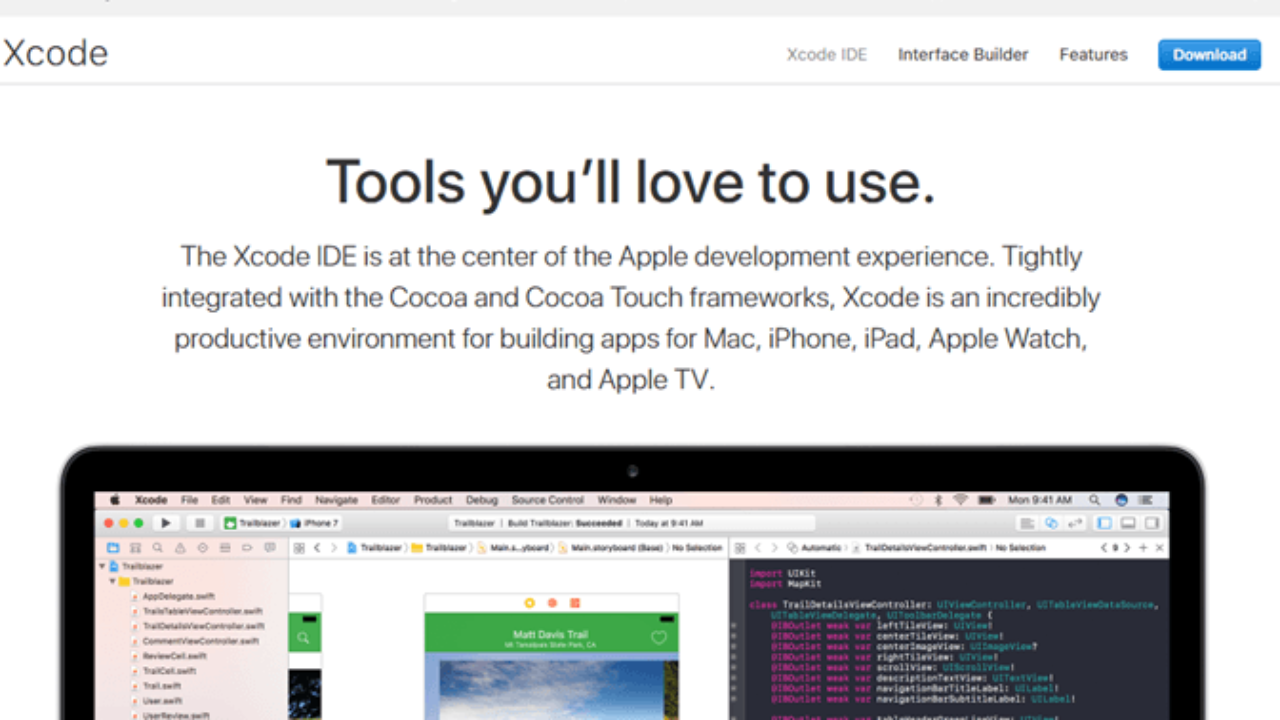Toggle the Debug area panel visibility
This screenshot has width=1280, height=720.
click(1128, 523)
